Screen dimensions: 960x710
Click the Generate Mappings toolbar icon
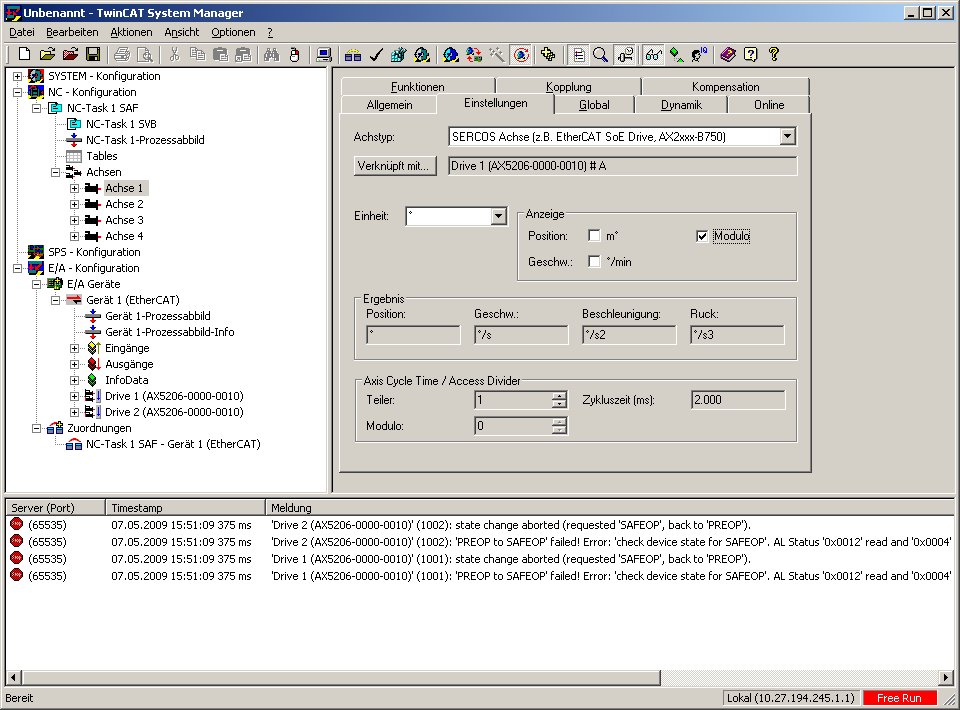353,54
